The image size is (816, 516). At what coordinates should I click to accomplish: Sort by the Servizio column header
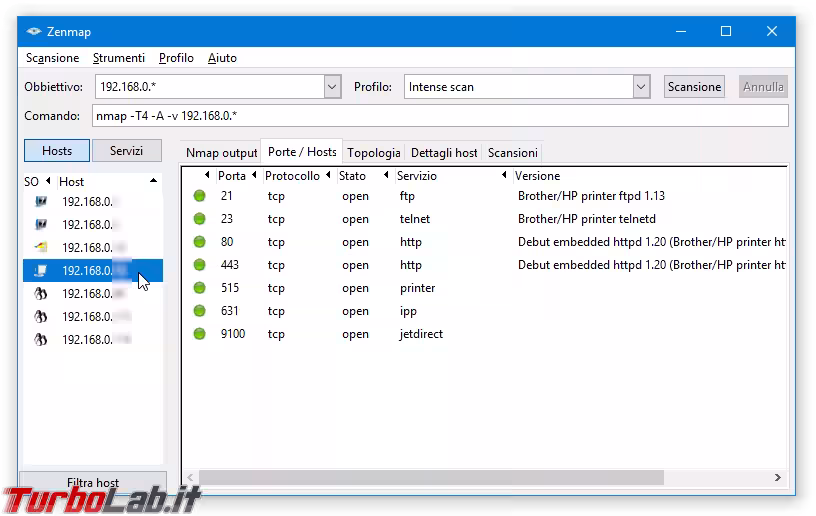(x=416, y=176)
